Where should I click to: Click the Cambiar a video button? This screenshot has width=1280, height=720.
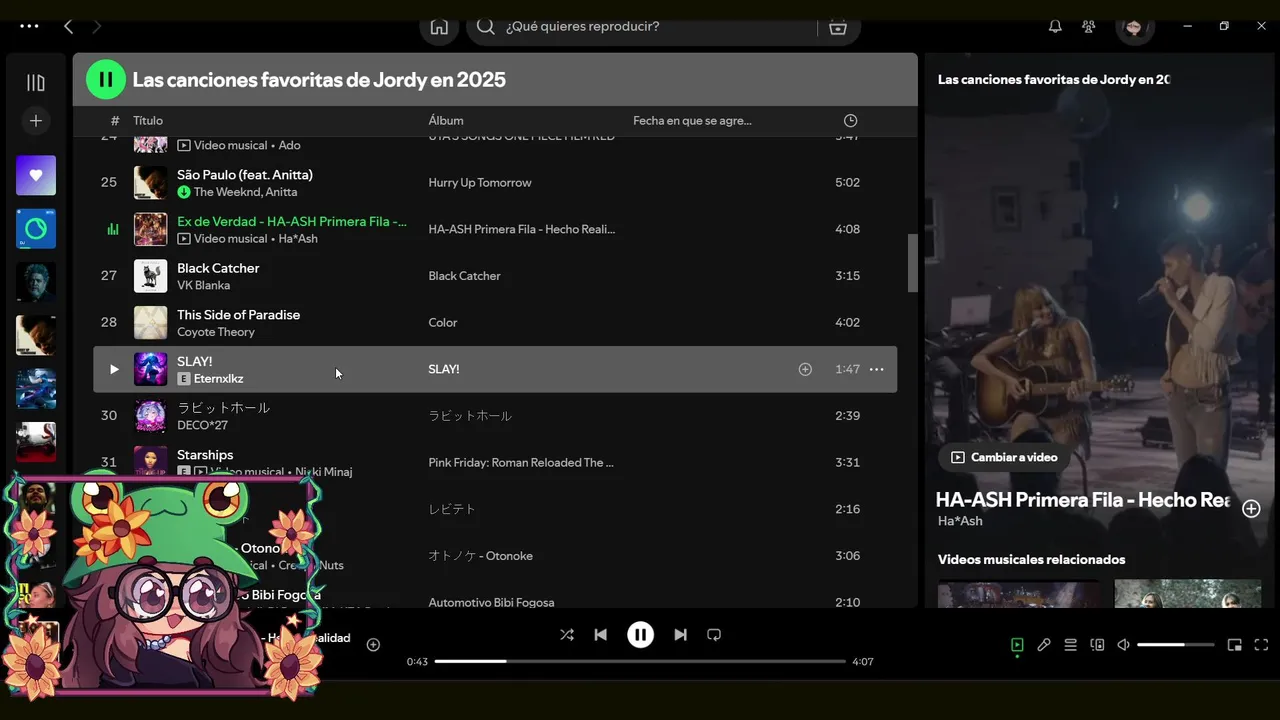pyautogui.click(x=1004, y=457)
